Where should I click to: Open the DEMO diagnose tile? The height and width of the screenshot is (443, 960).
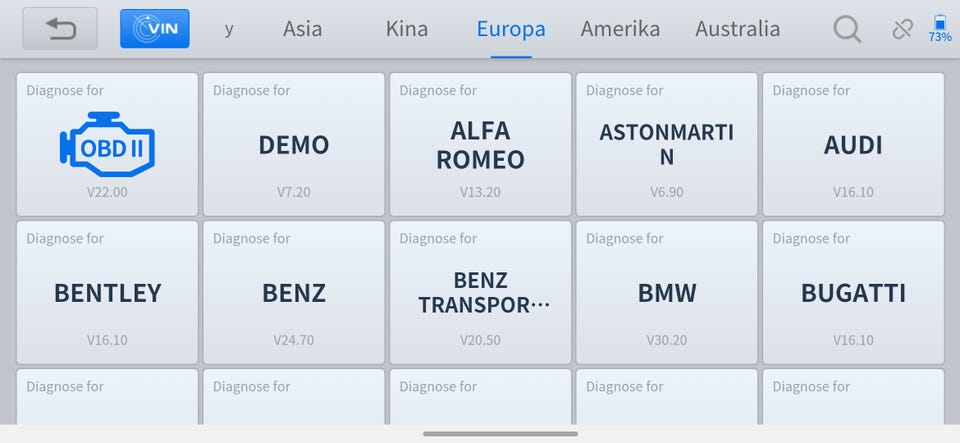coord(294,144)
